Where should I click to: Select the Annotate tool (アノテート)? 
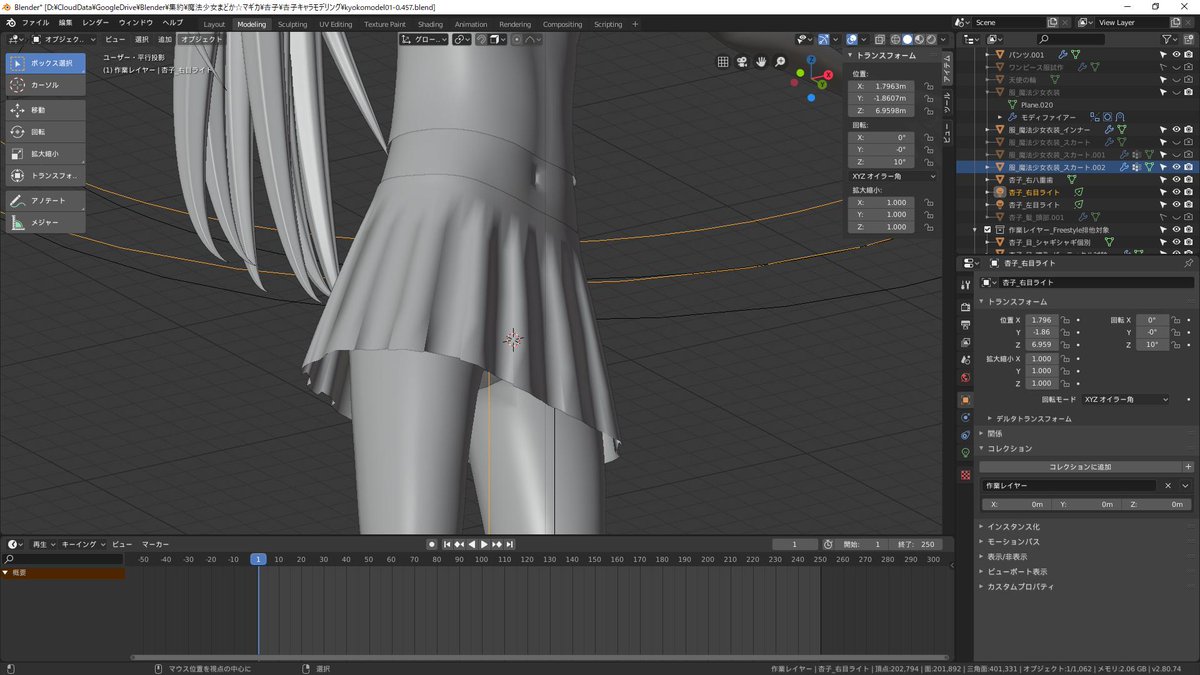pos(46,201)
